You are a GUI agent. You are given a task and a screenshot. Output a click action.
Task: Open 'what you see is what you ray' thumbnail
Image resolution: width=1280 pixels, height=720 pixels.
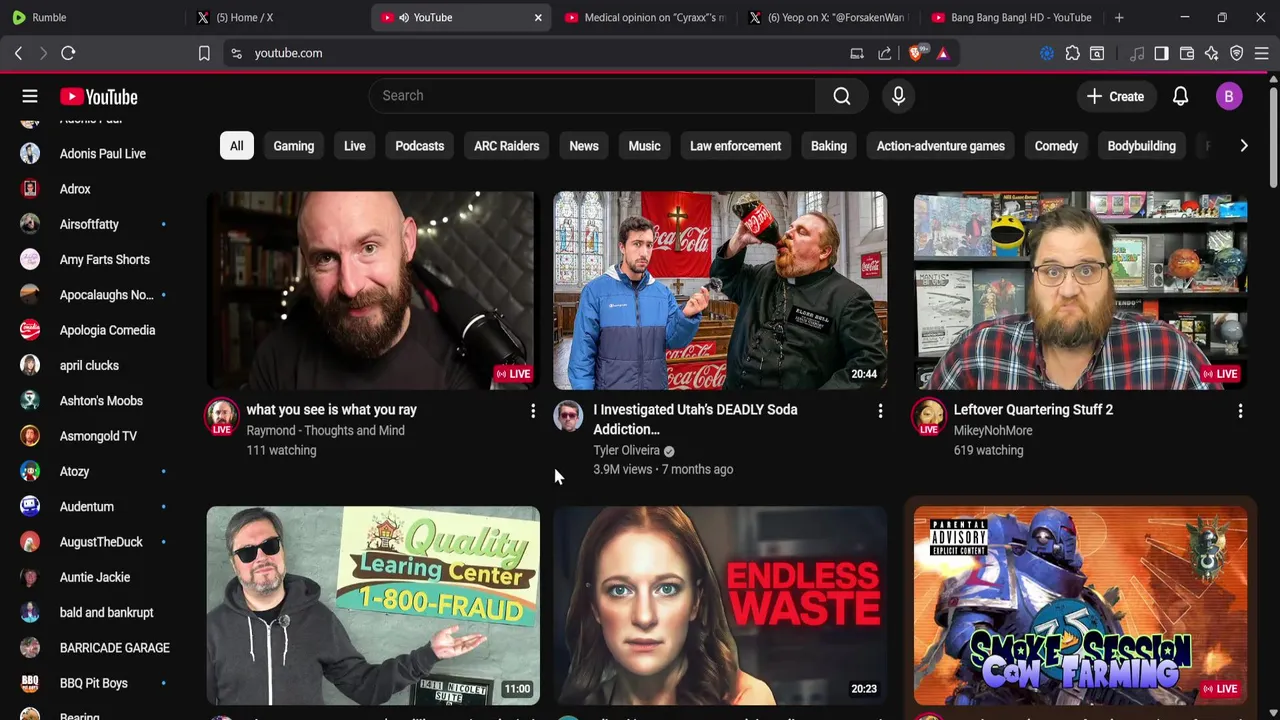point(373,290)
